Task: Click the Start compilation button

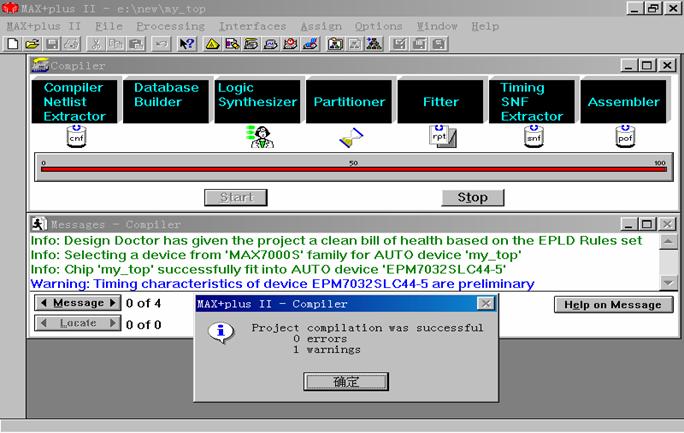Action: [236, 198]
